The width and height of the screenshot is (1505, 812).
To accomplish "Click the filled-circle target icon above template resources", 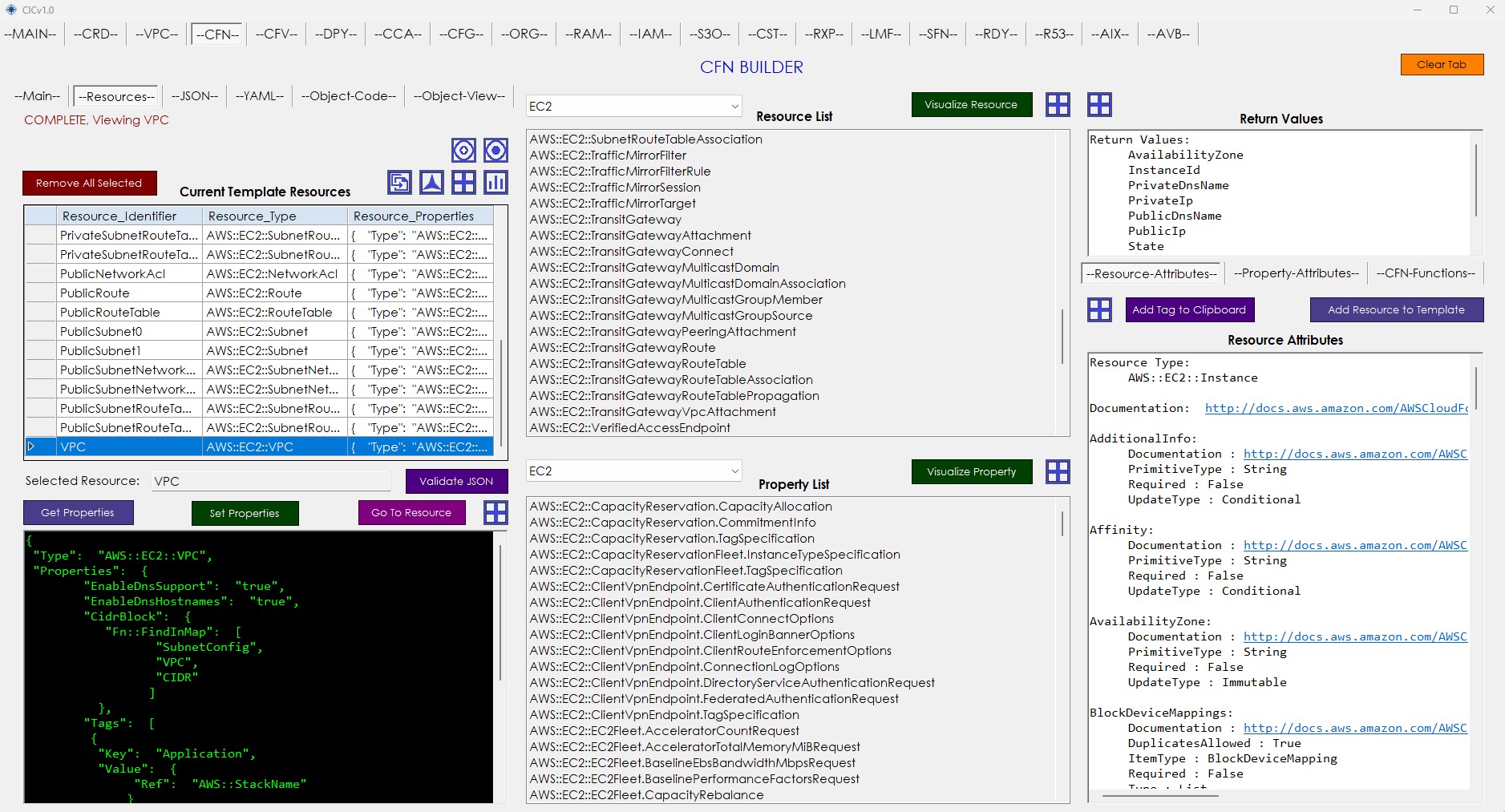I will (496, 151).
